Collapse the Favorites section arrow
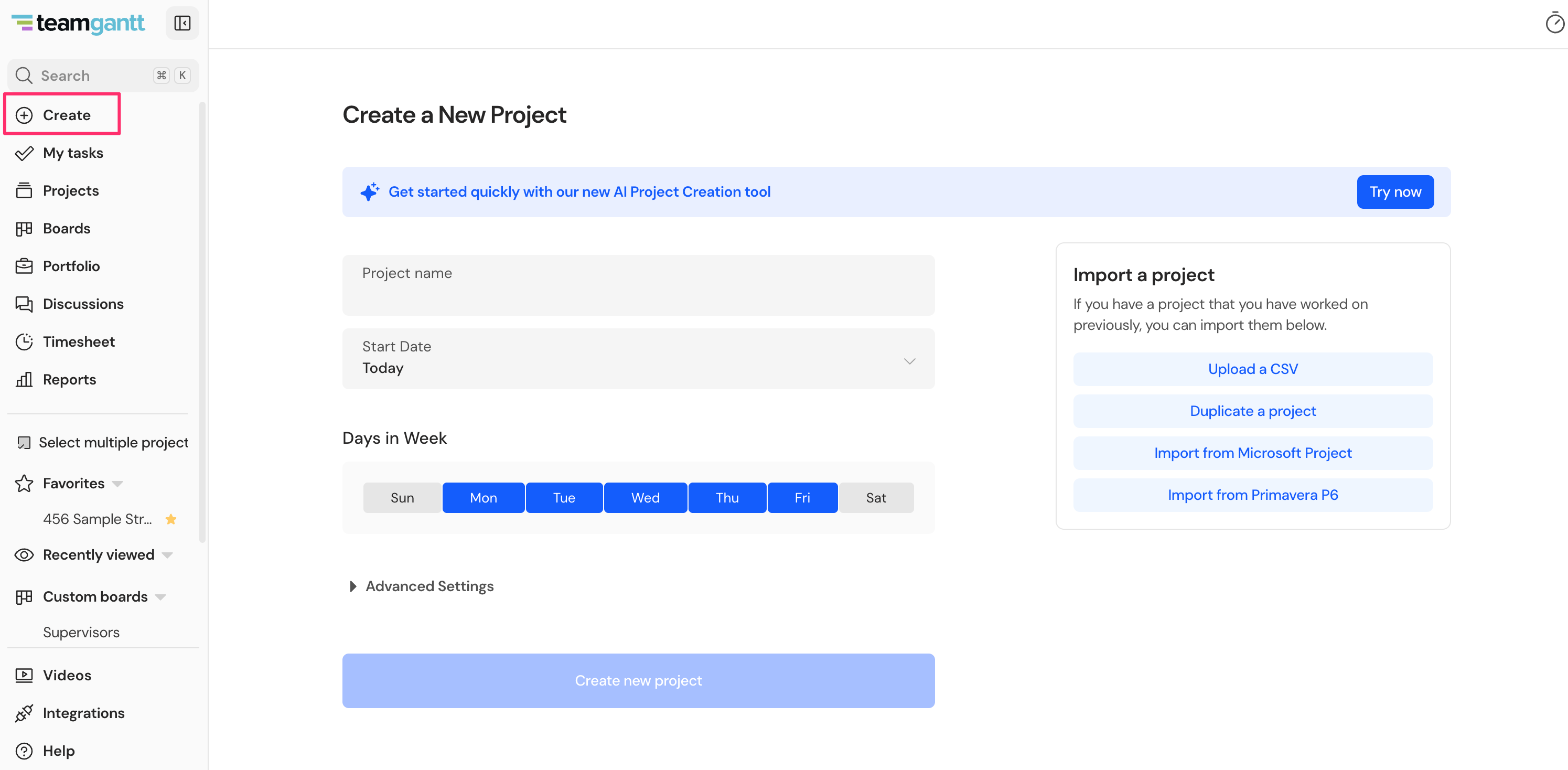The image size is (1568, 770). tap(117, 484)
